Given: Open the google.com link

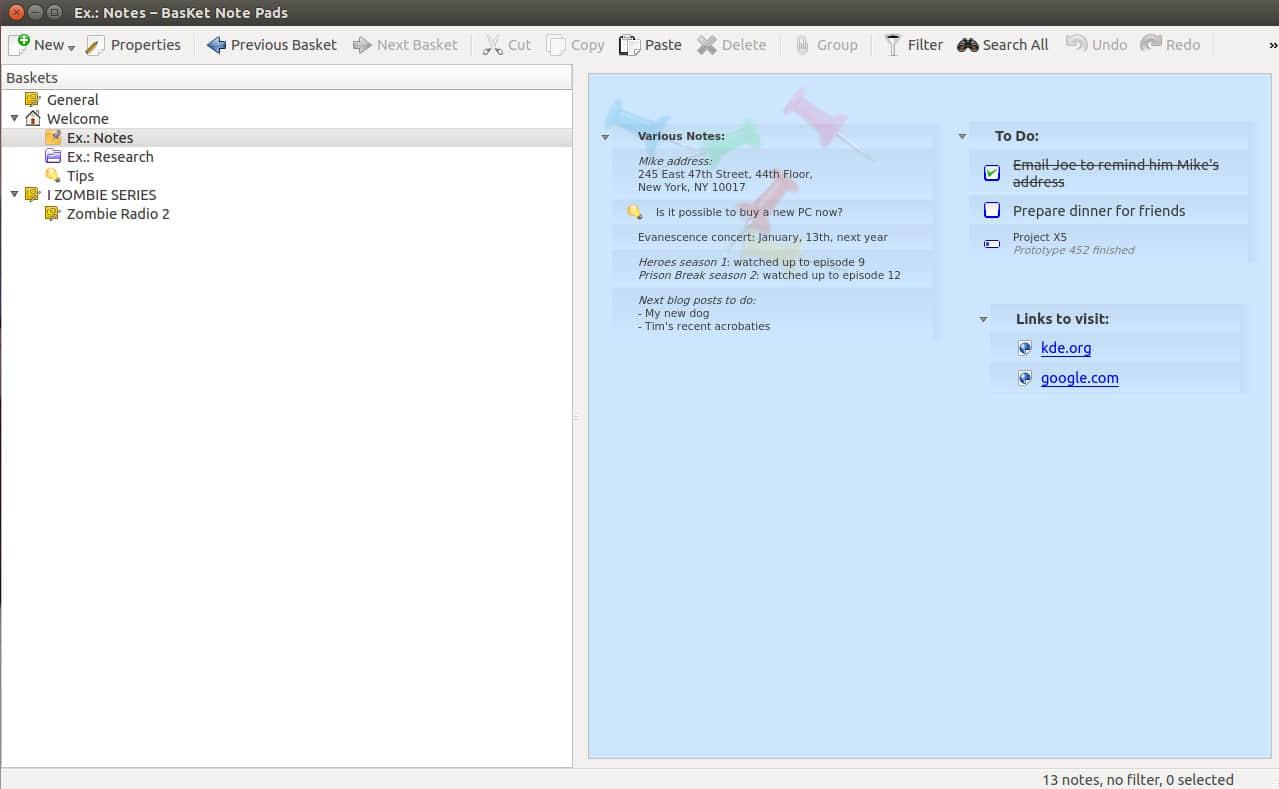Looking at the screenshot, I should pyautogui.click(x=1079, y=378).
